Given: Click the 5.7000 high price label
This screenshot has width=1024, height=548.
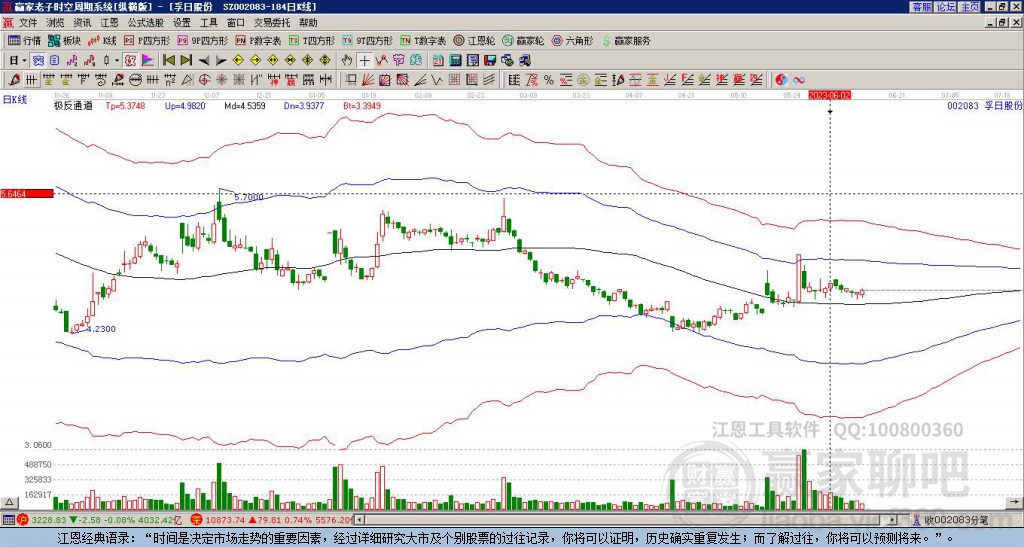Looking at the screenshot, I should [249, 197].
